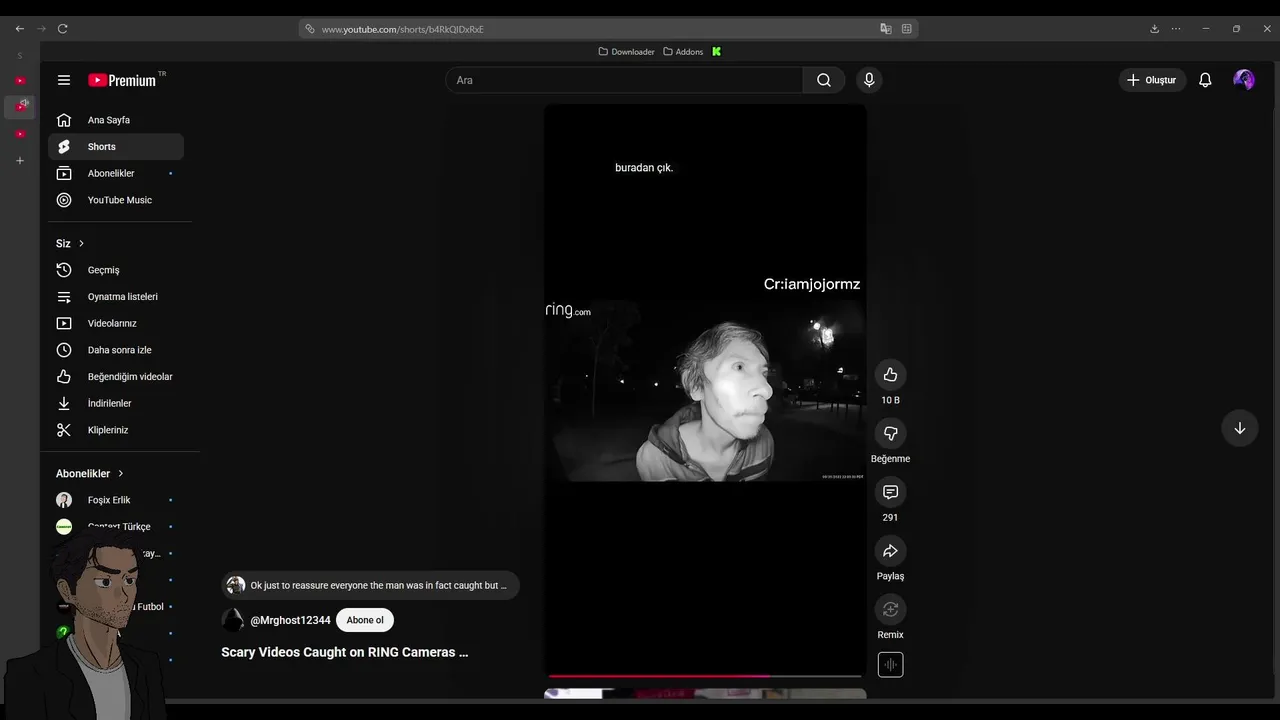Click the green K extension bookmark
Screen dimensions: 1280x720
tap(716, 52)
